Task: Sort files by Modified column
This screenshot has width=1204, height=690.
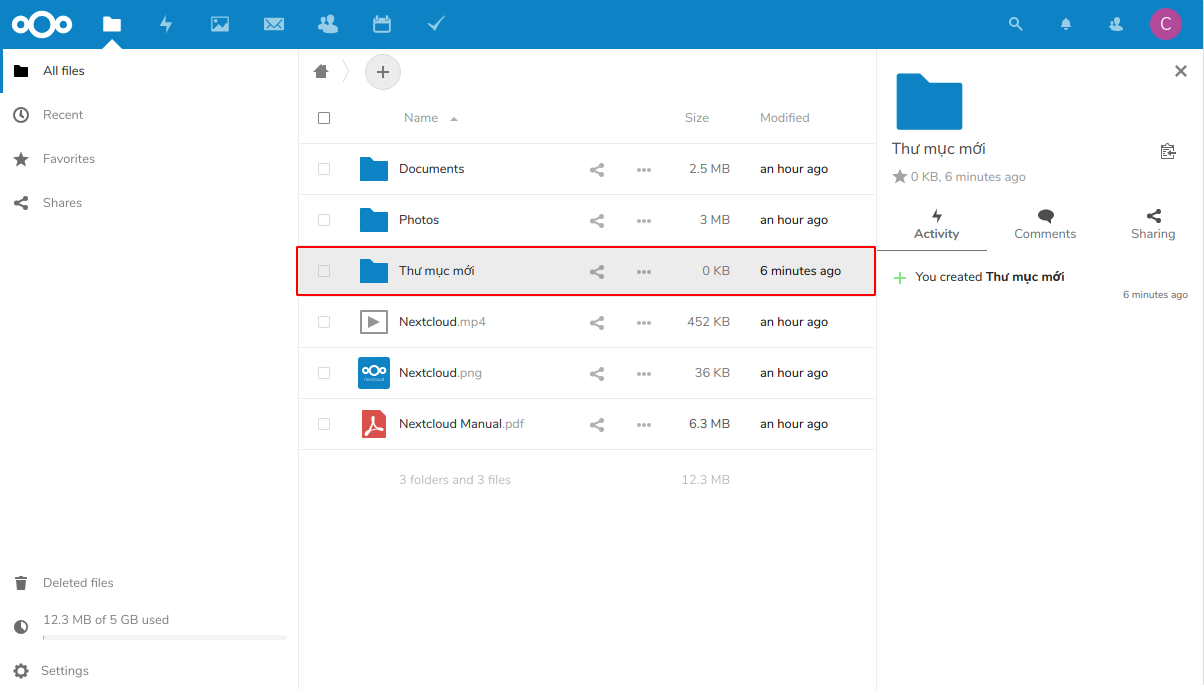Action: point(785,118)
